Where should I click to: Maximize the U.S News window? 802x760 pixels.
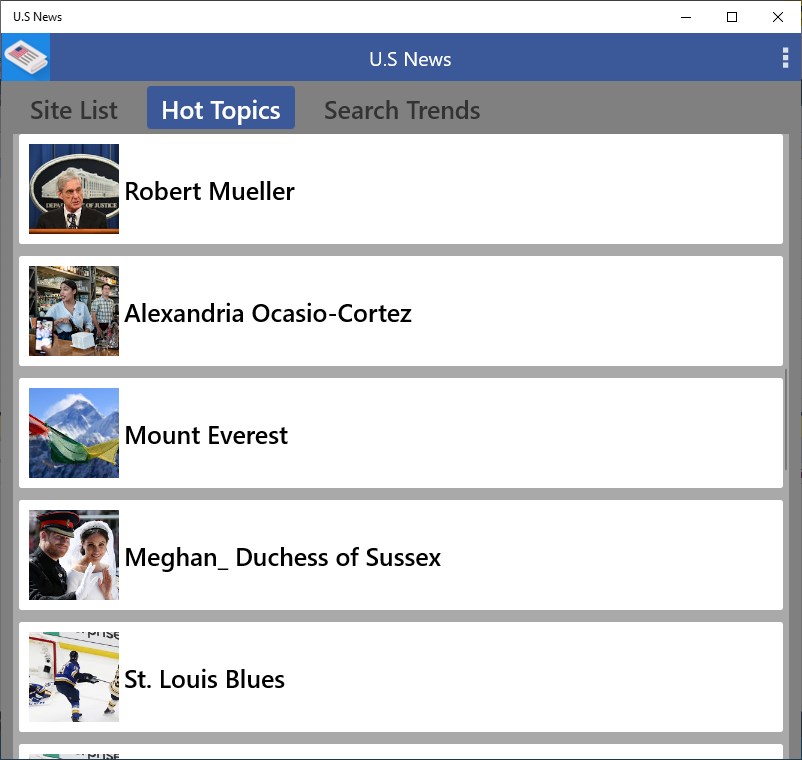pos(732,17)
